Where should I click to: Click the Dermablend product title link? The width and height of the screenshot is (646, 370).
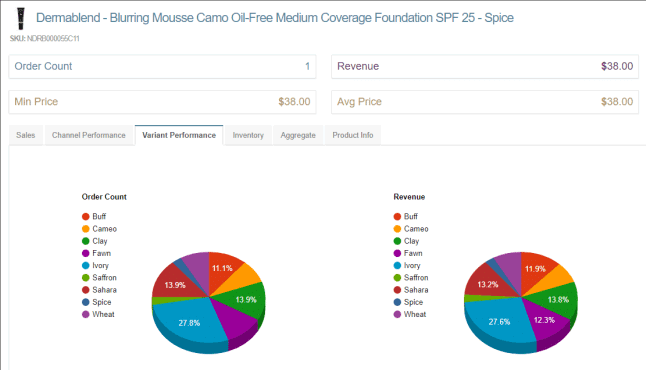pos(275,18)
